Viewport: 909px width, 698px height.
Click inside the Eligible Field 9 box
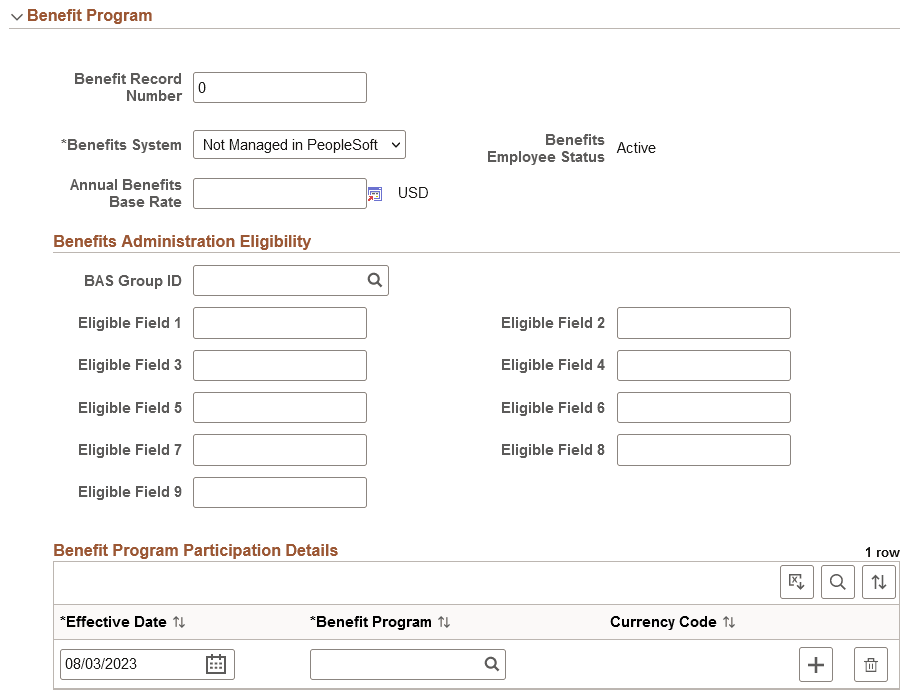coord(279,492)
